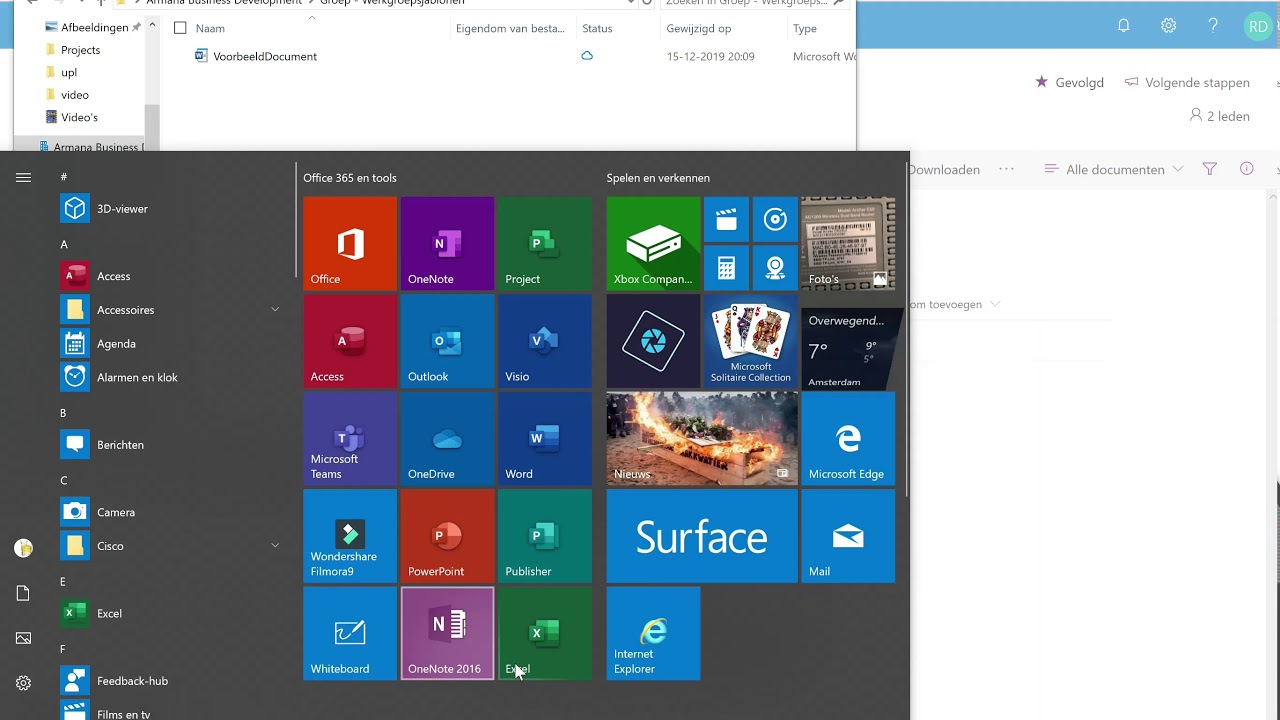Viewport: 1280px width, 720px height.
Task: Launch the Word tile
Action: point(545,438)
